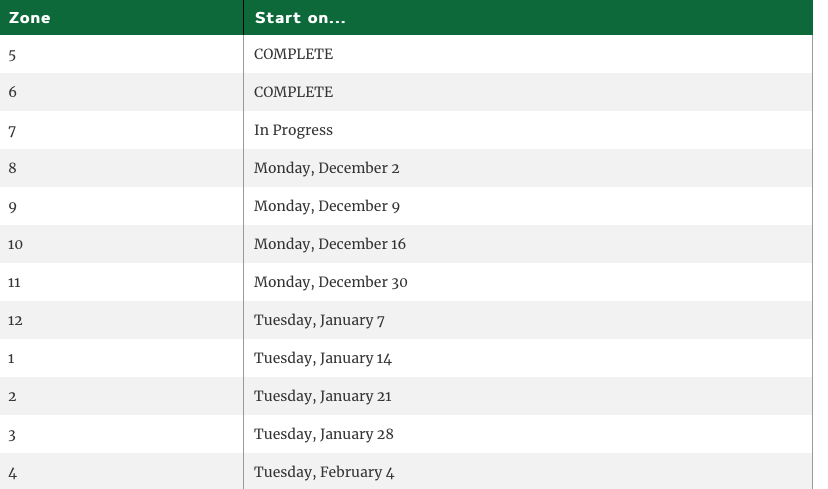
Task: Choose the Monday, December 16 entry
Action: click(329, 244)
